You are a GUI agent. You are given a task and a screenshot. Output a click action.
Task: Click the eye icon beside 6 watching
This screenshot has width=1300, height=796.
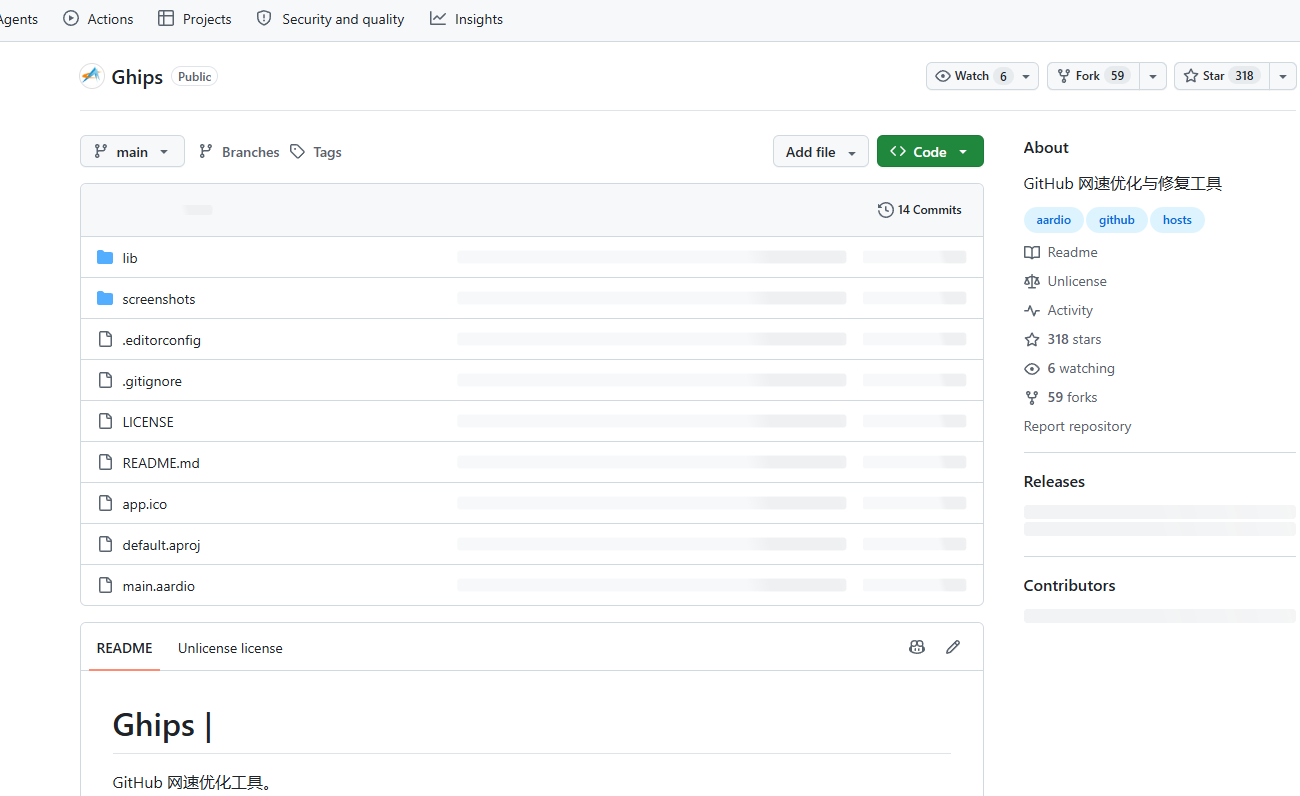[x=1032, y=369]
